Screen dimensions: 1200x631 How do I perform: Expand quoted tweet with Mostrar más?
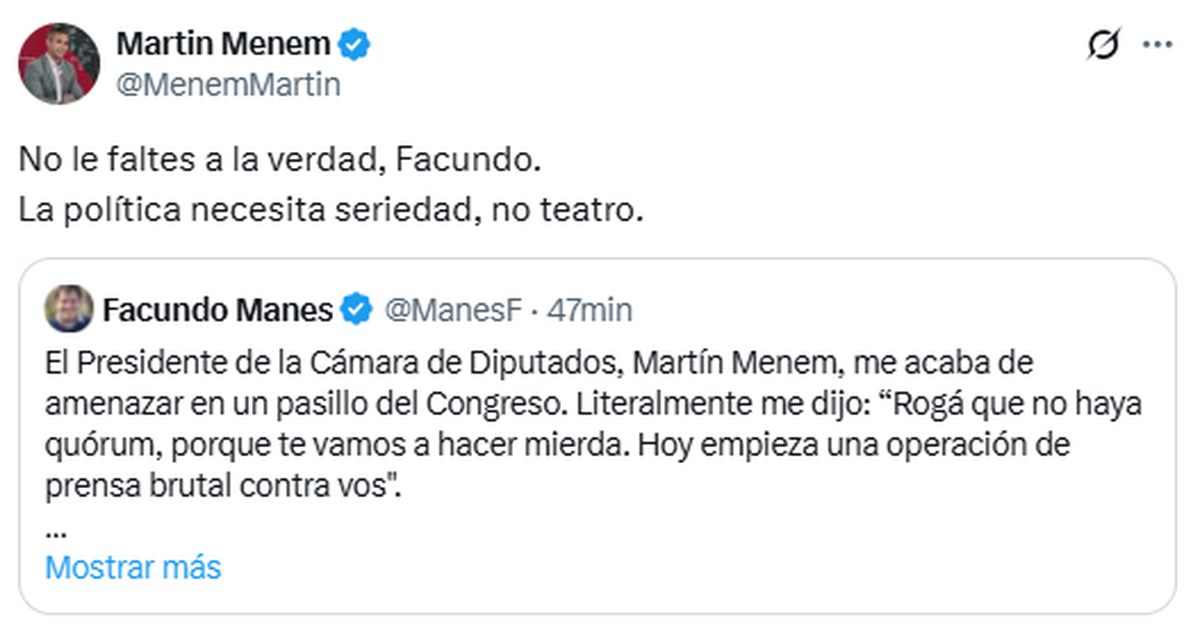pos(133,567)
